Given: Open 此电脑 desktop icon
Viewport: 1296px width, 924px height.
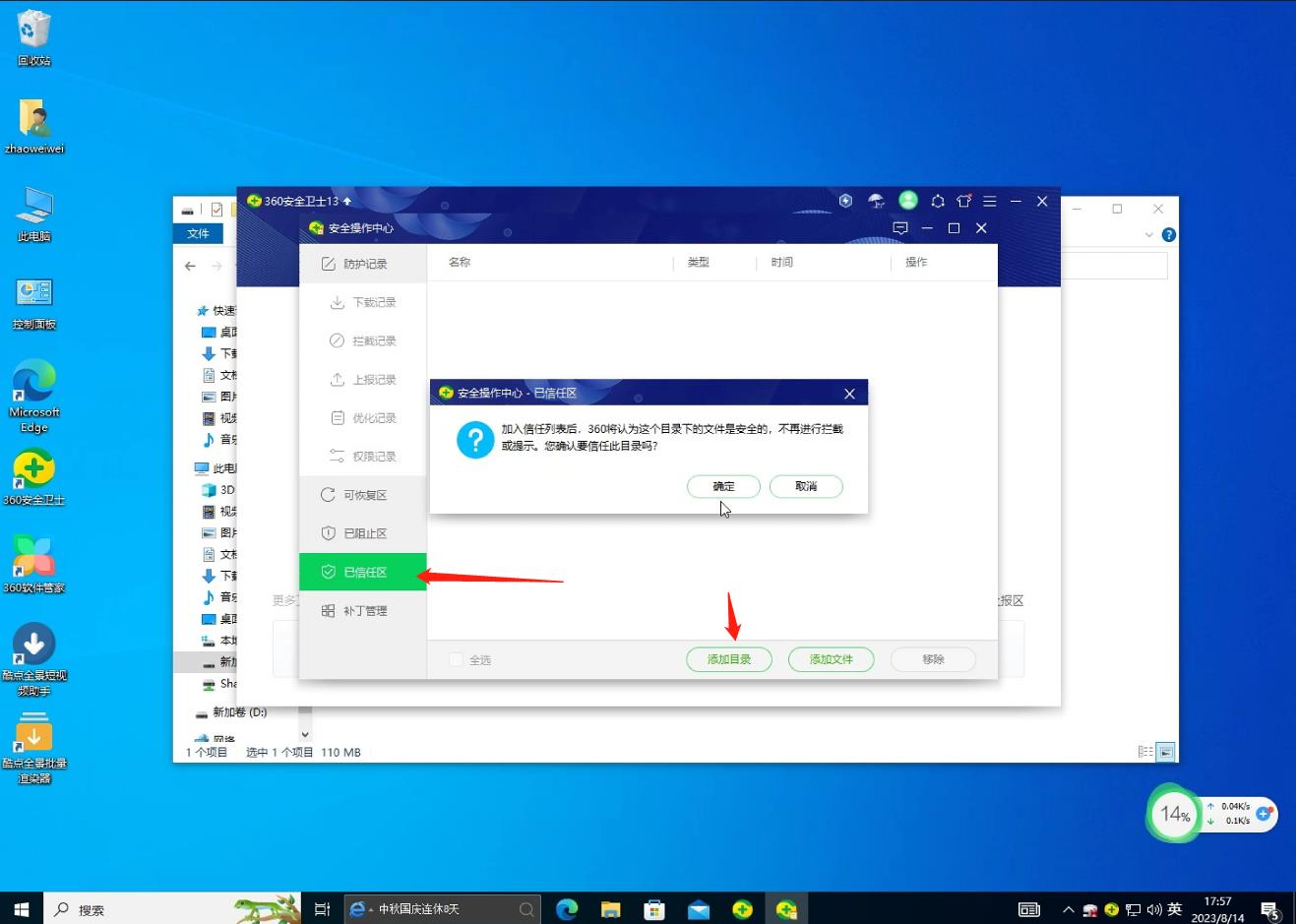Looking at the screenshot, I should pyautogui.click(x=33, y=215).
